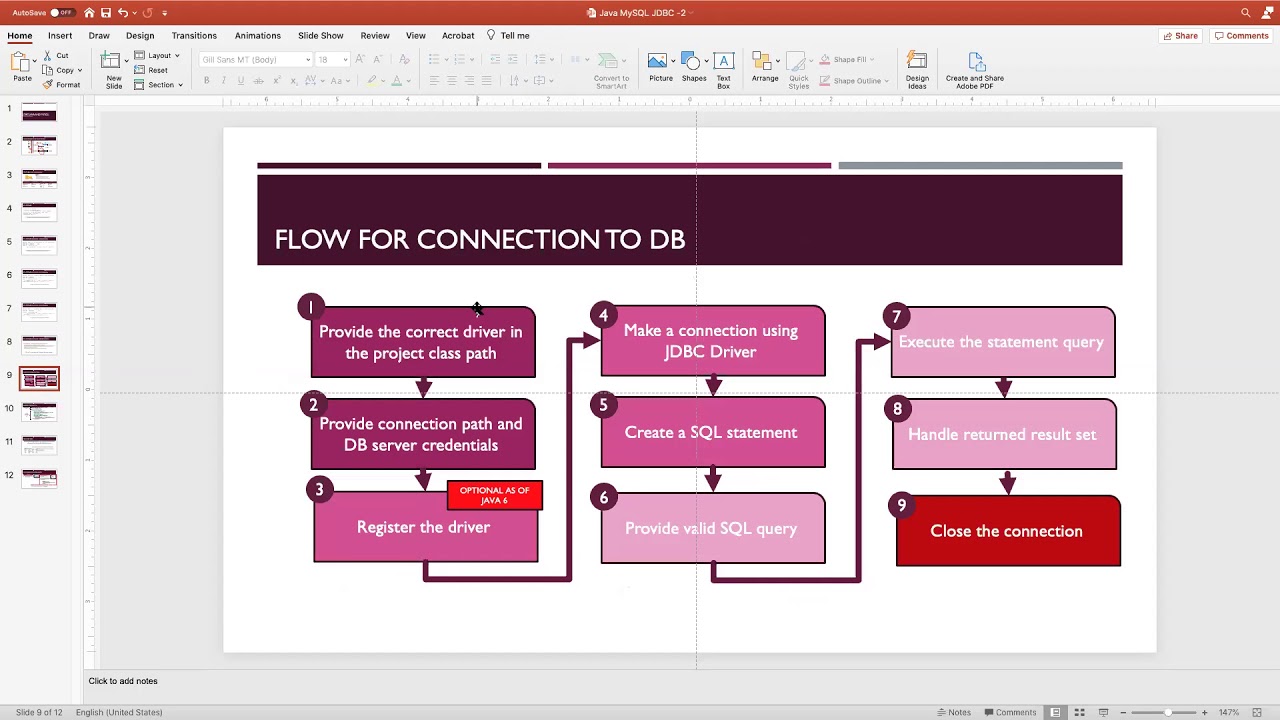Viewport: 1280px width, 720px height.
Task: Open the Customize Quick Access Toolbar arrow
Action: [x=164, y=13]
